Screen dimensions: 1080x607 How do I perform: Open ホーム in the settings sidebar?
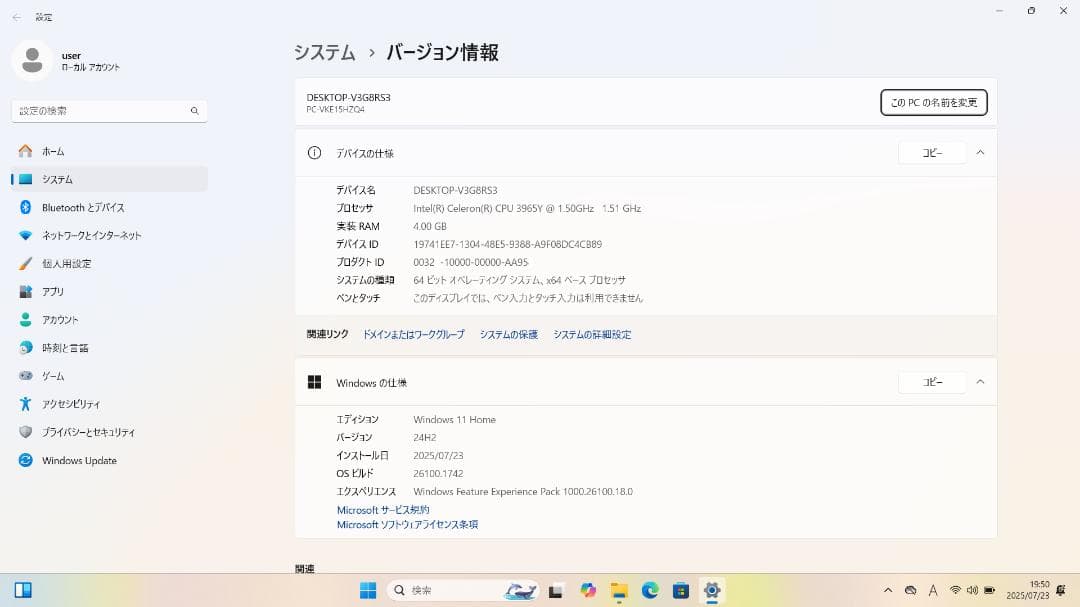point(109,151)
